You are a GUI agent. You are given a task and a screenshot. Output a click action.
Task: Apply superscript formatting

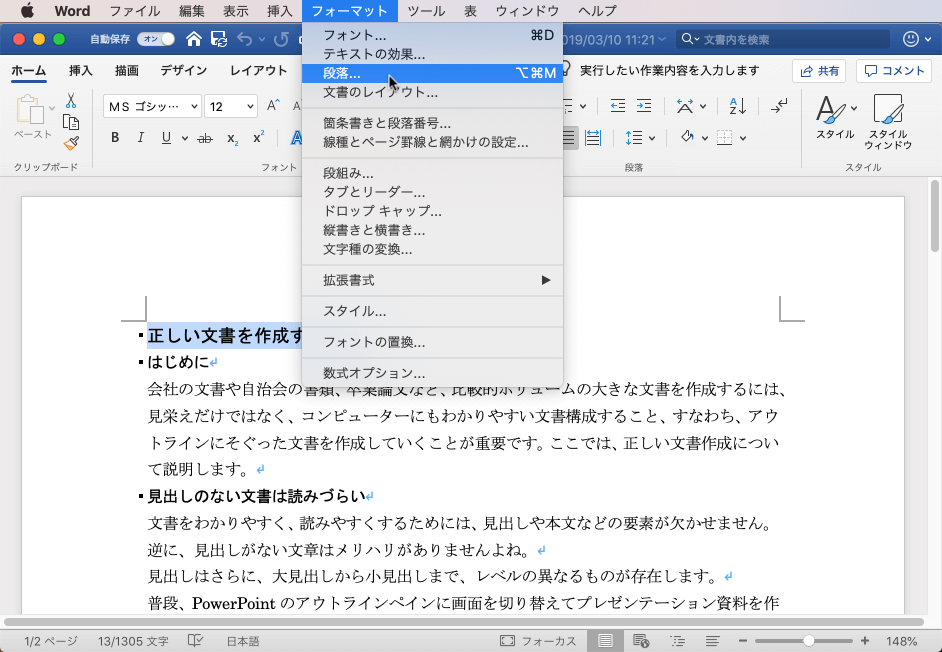click(x=258, y=138)
